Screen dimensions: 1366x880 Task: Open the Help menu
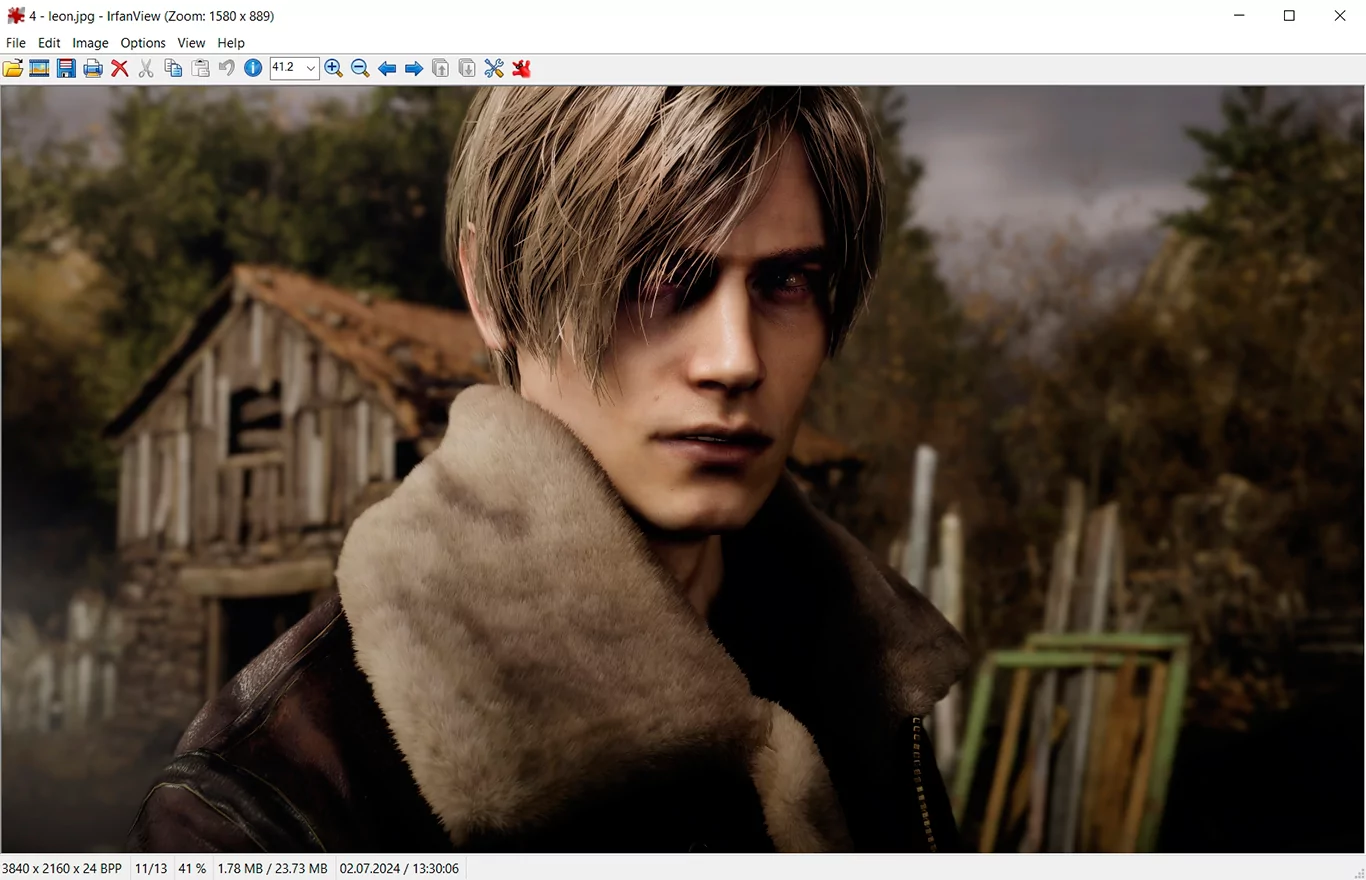coord(231,43)
